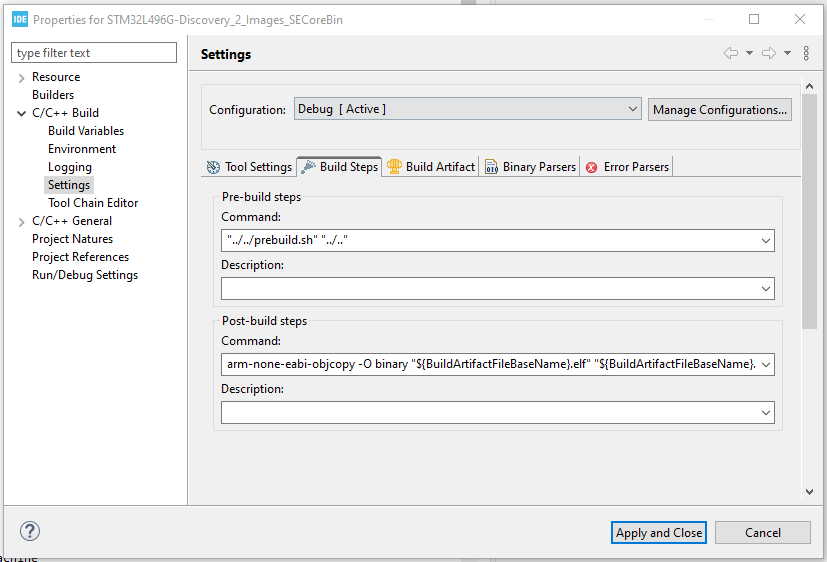The height and width of the screenshot is (562, 827).
Task: Open the pre-build Description dropdown arrow
Action: pyautogui.click(x=766, y=289)
